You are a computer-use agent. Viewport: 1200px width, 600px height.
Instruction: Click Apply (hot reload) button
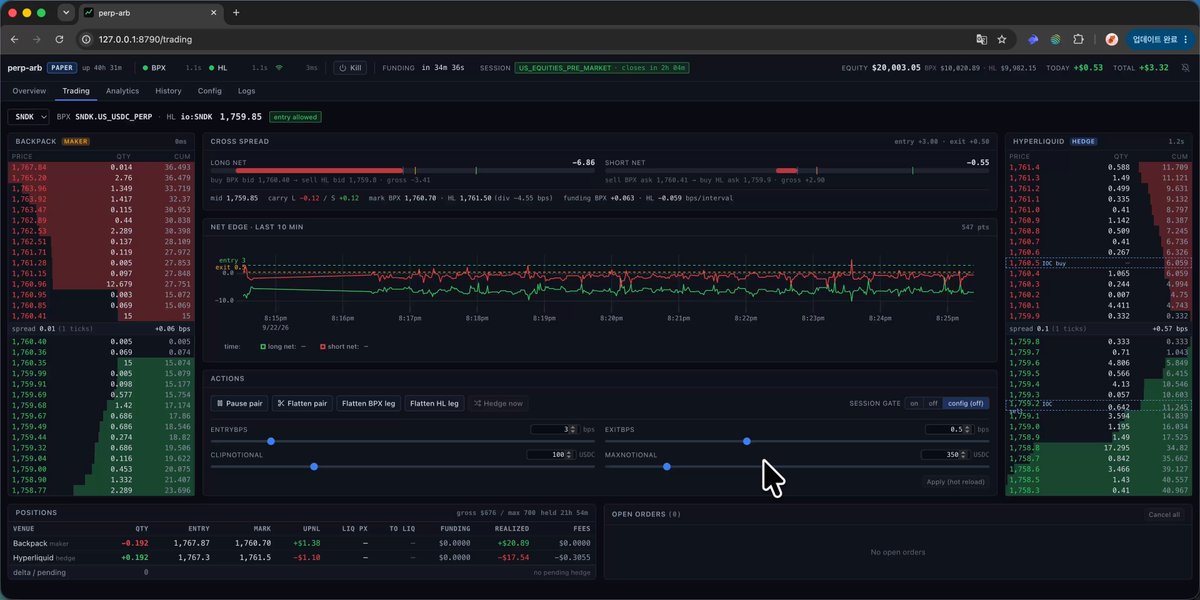[957, 482]
